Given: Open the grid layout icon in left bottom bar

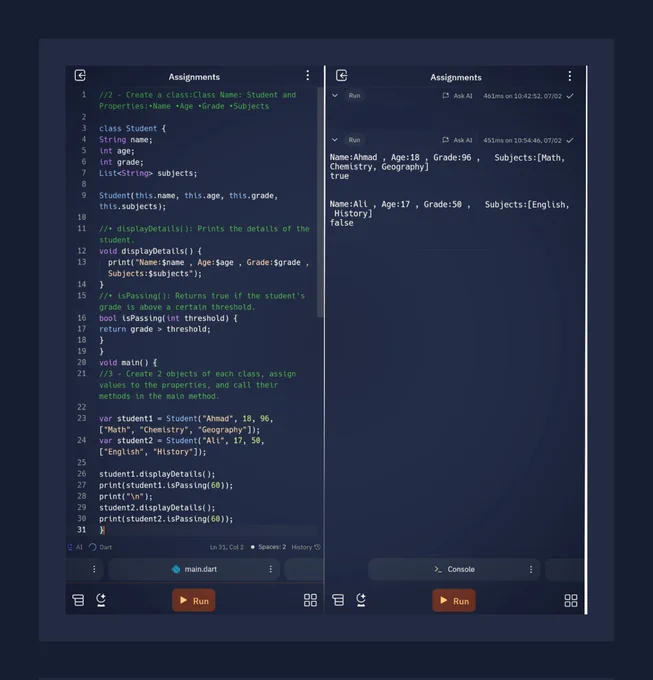Looking at the screenshot, I should [x=310, y=600].
